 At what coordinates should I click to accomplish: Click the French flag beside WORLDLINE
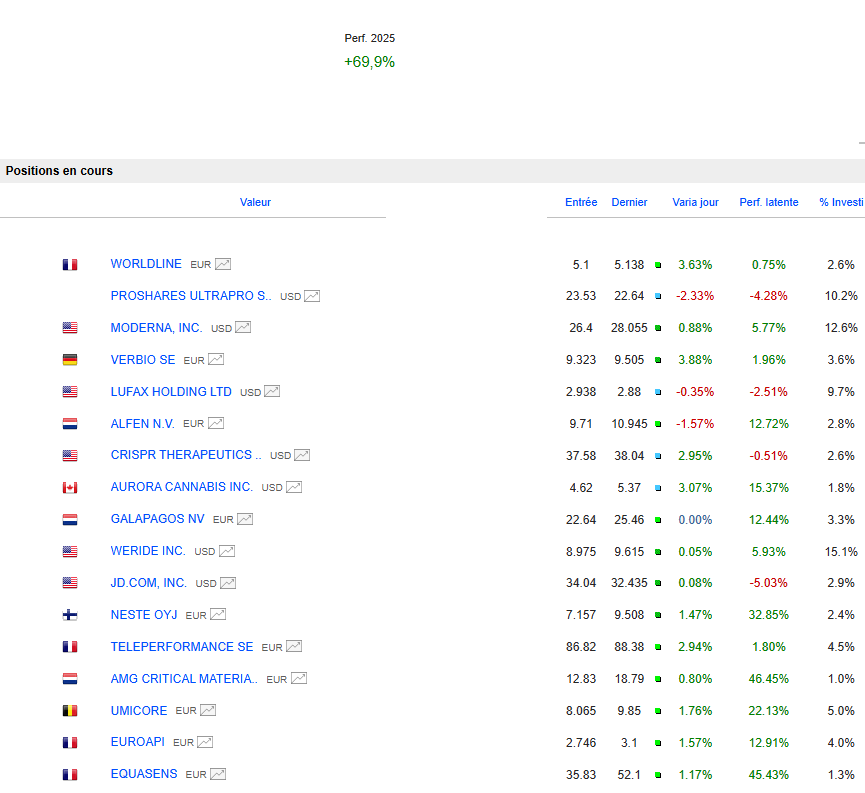pyautogui.click(x=70, y=265)
